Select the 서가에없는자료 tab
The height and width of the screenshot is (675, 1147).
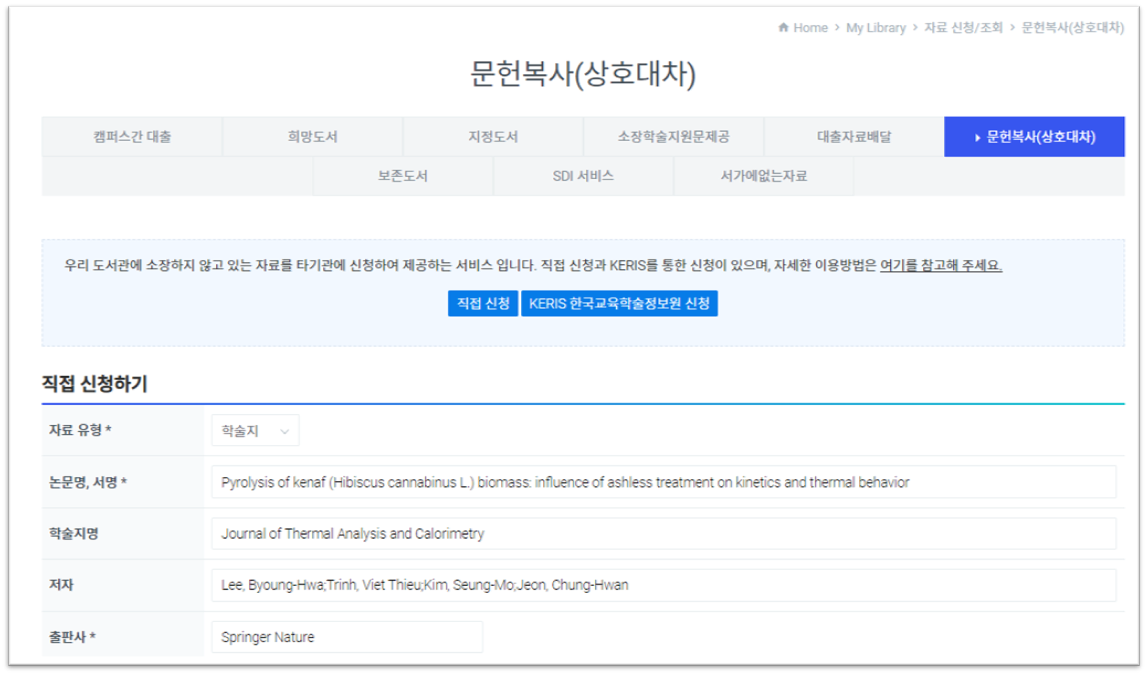pyautogui.click(x=763, y=176)
